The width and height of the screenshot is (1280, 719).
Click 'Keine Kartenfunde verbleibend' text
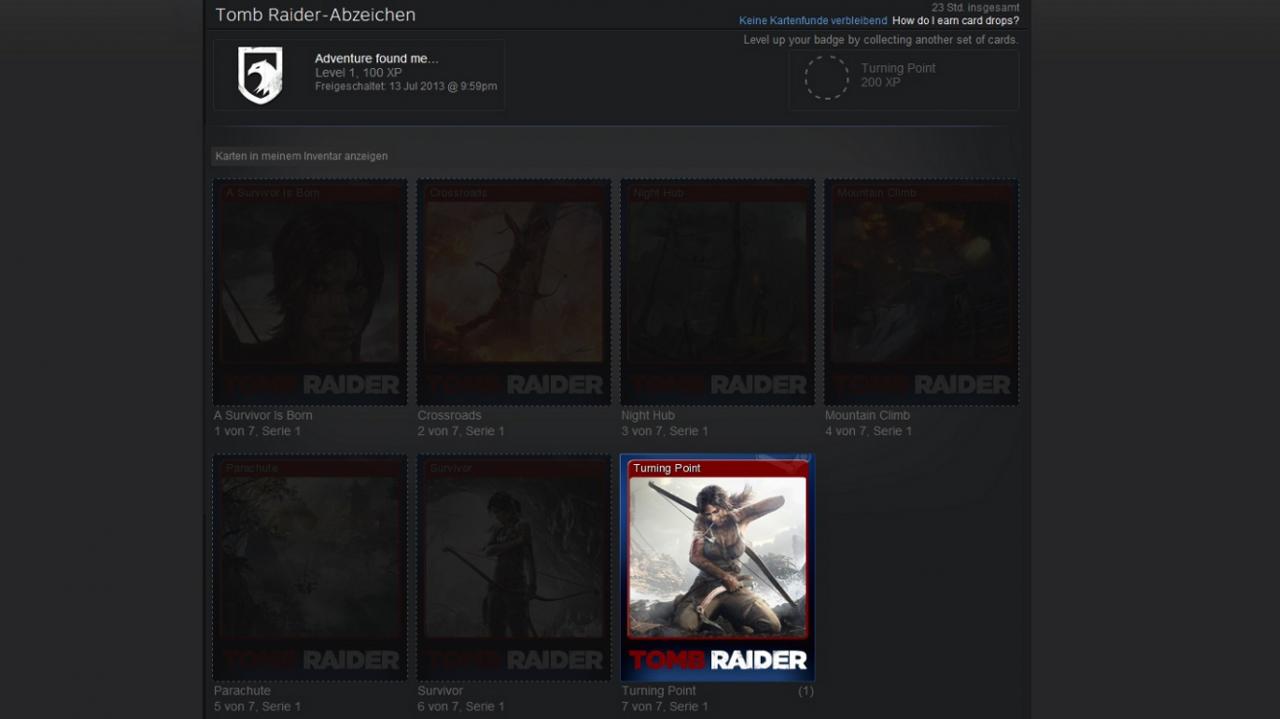coord(812,21)
